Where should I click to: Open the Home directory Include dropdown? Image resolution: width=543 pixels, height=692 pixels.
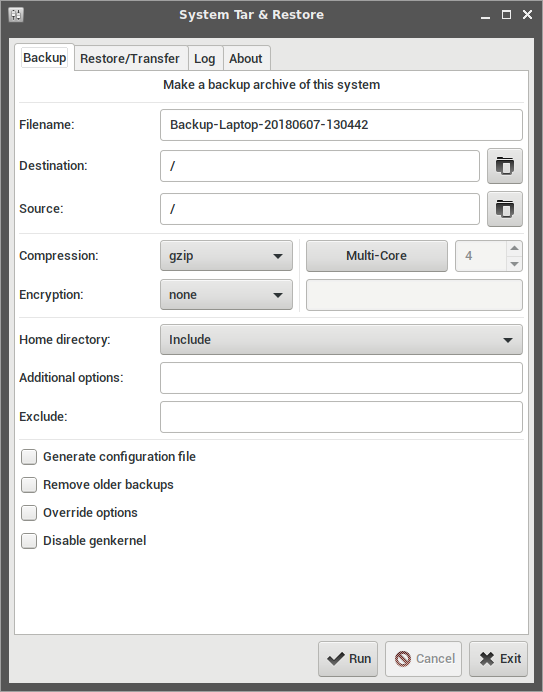341,339
